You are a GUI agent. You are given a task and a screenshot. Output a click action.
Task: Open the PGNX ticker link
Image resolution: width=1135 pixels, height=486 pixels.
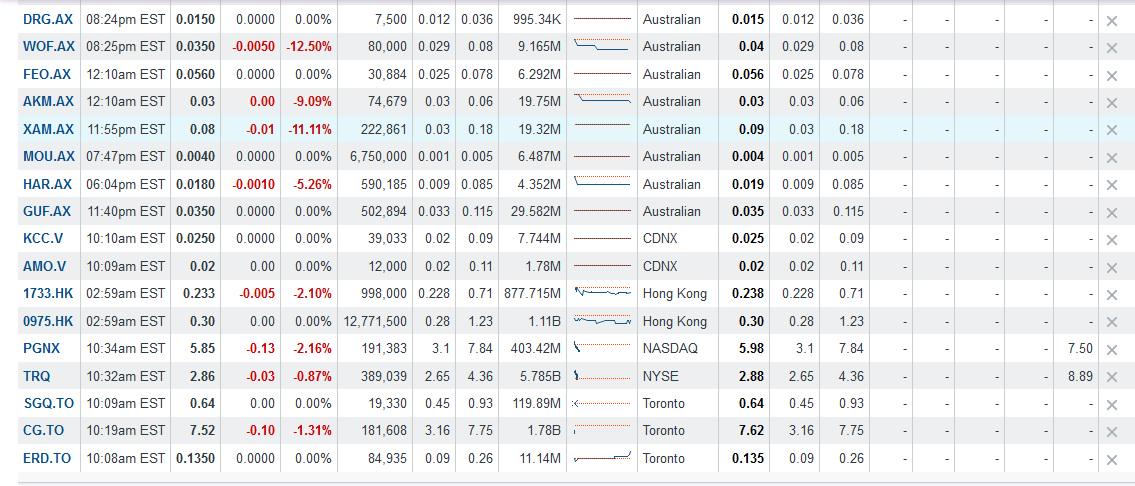(41, 348)
